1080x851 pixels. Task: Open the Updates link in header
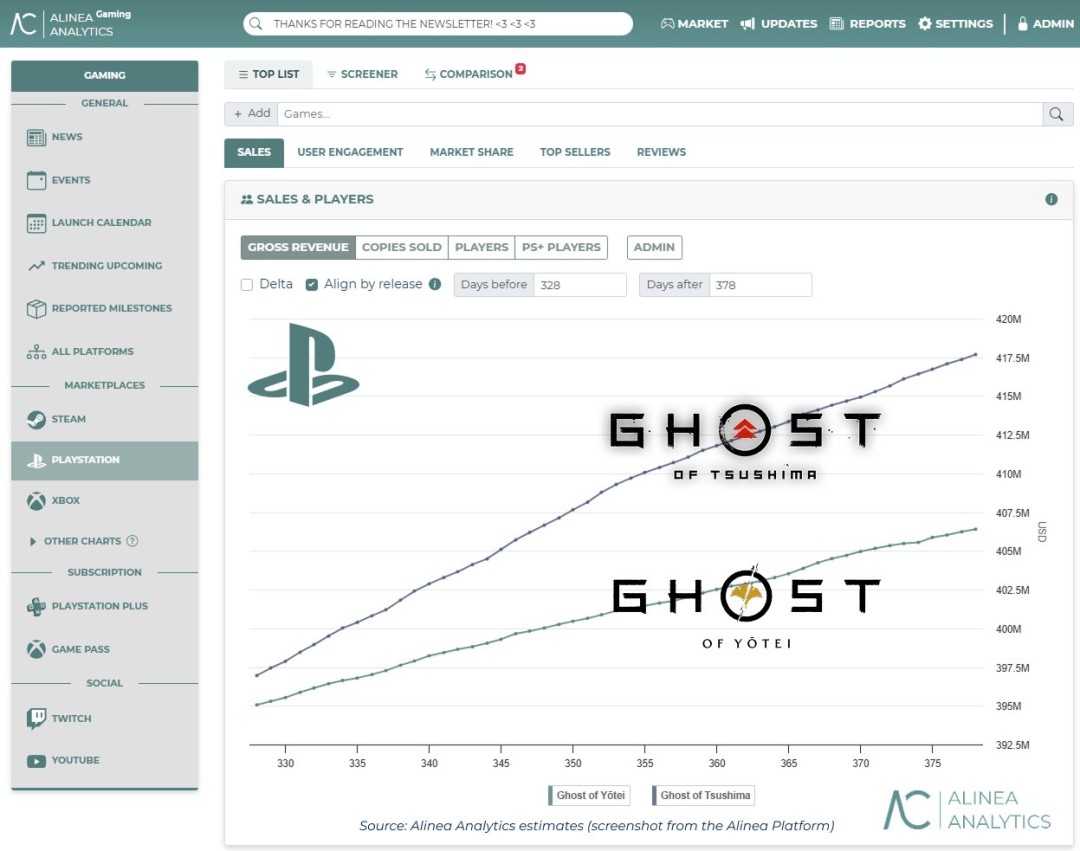[779, 23]
